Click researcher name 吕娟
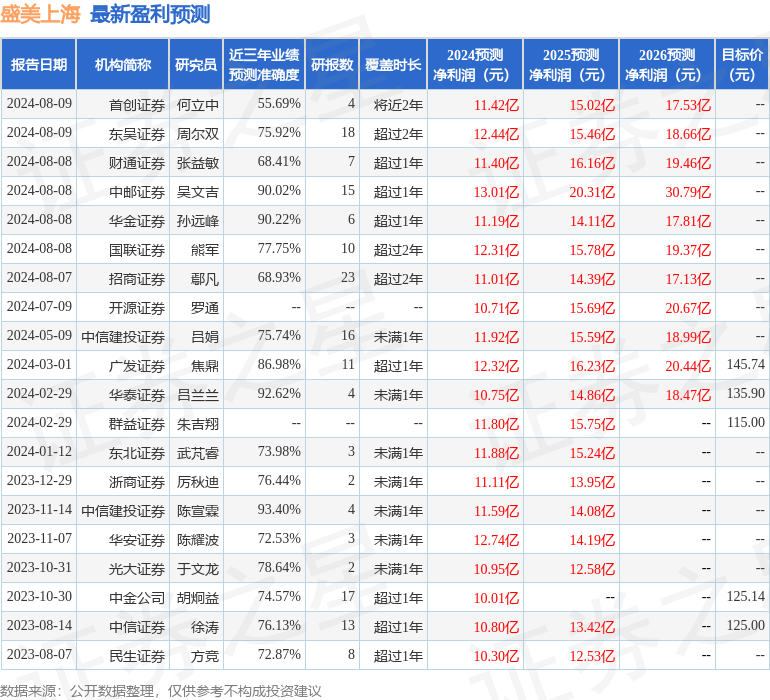 tap(205, 337)
